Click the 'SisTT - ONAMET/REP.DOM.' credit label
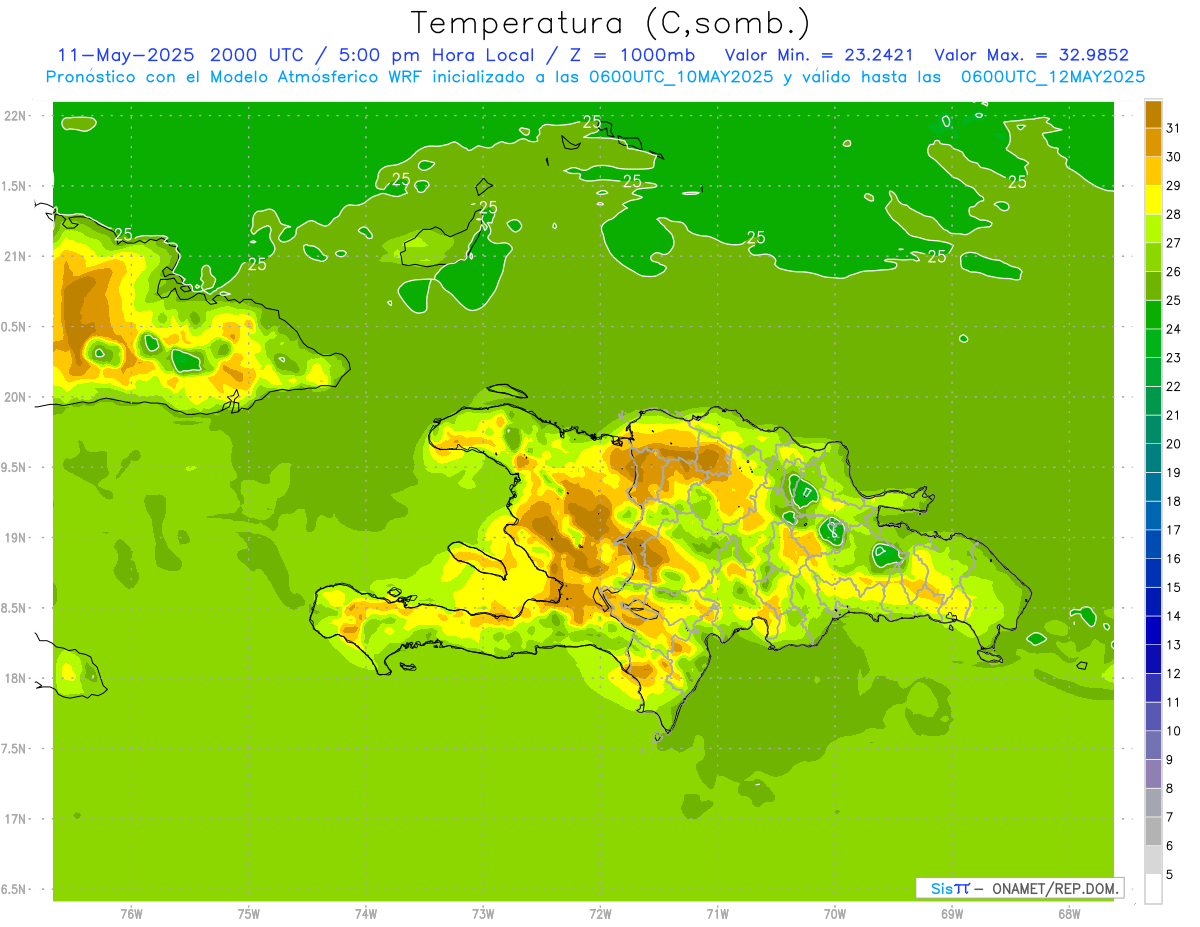The image size is (1200, 927). 1020,888
